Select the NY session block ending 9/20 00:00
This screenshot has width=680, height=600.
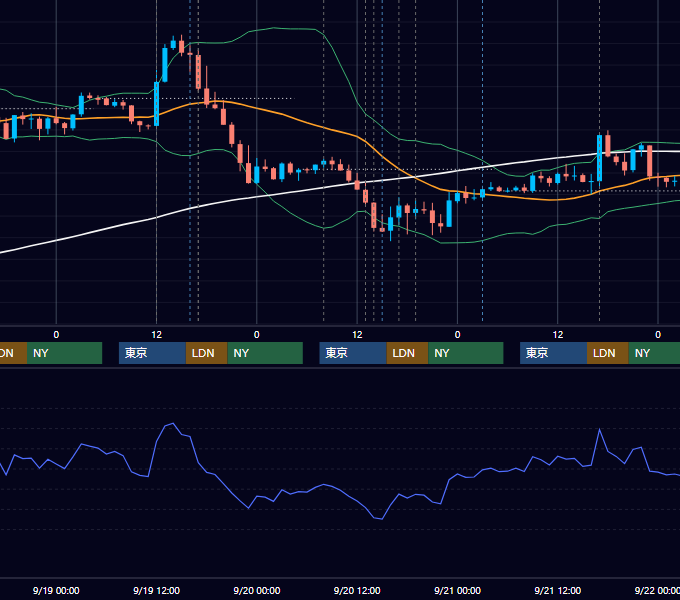(265, 353)
